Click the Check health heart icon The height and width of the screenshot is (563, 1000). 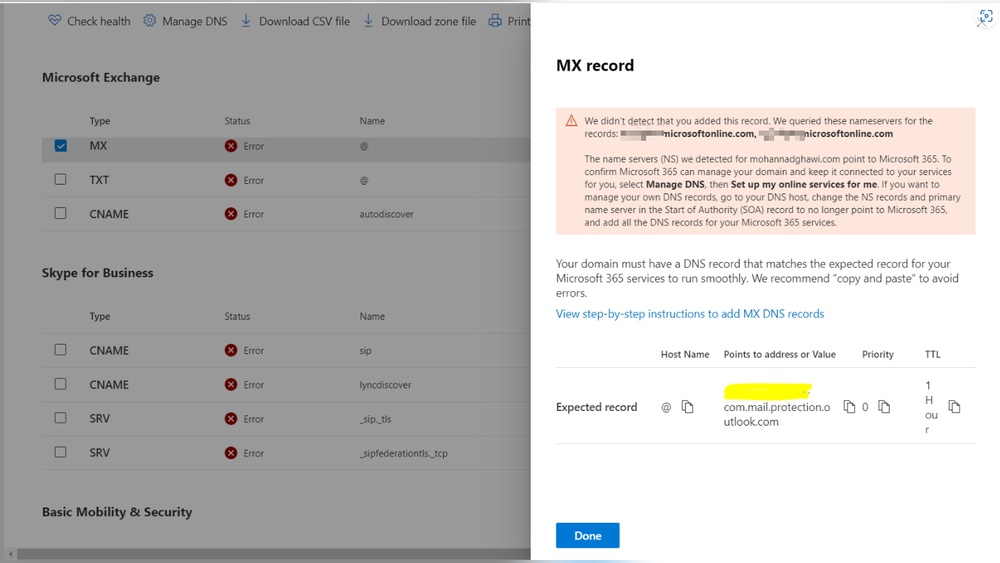(54, 21)
